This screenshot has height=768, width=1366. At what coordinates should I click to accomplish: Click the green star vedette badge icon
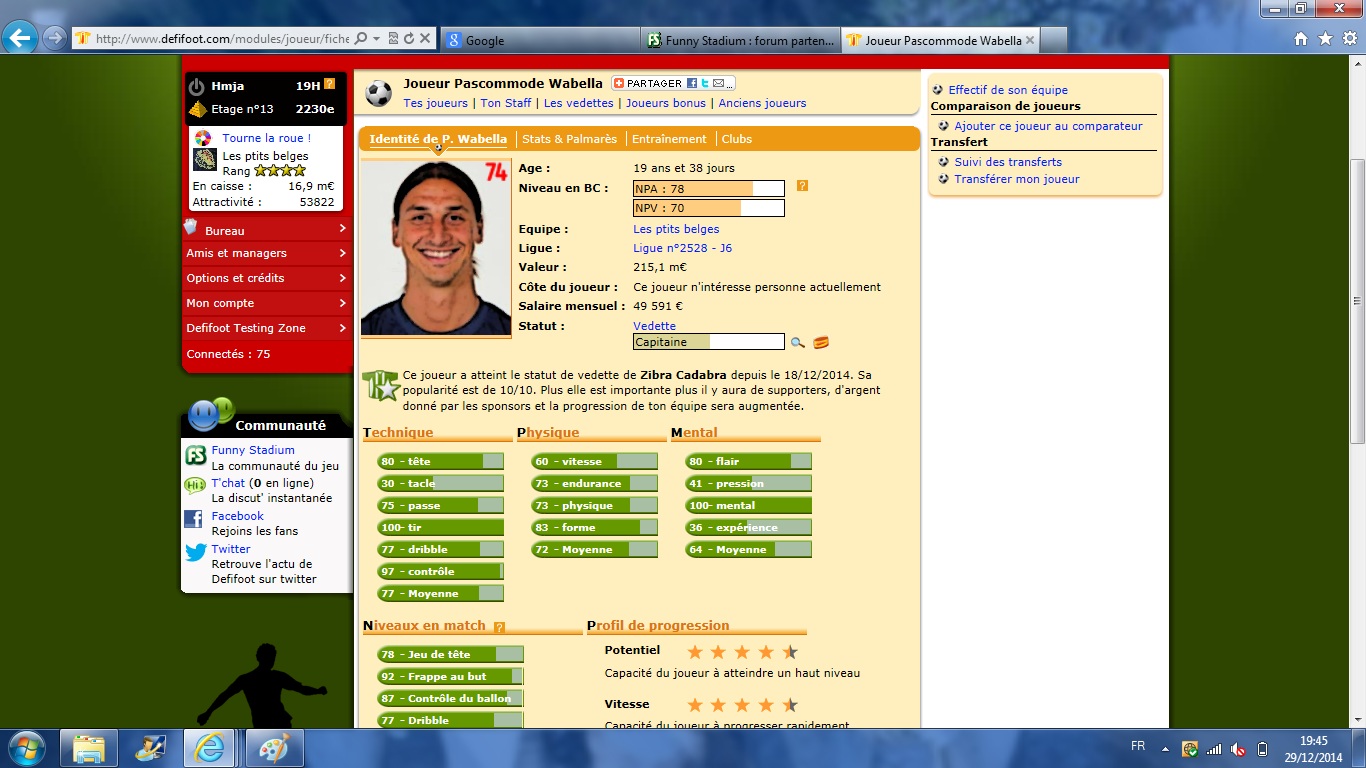click(x=380, y=385)
